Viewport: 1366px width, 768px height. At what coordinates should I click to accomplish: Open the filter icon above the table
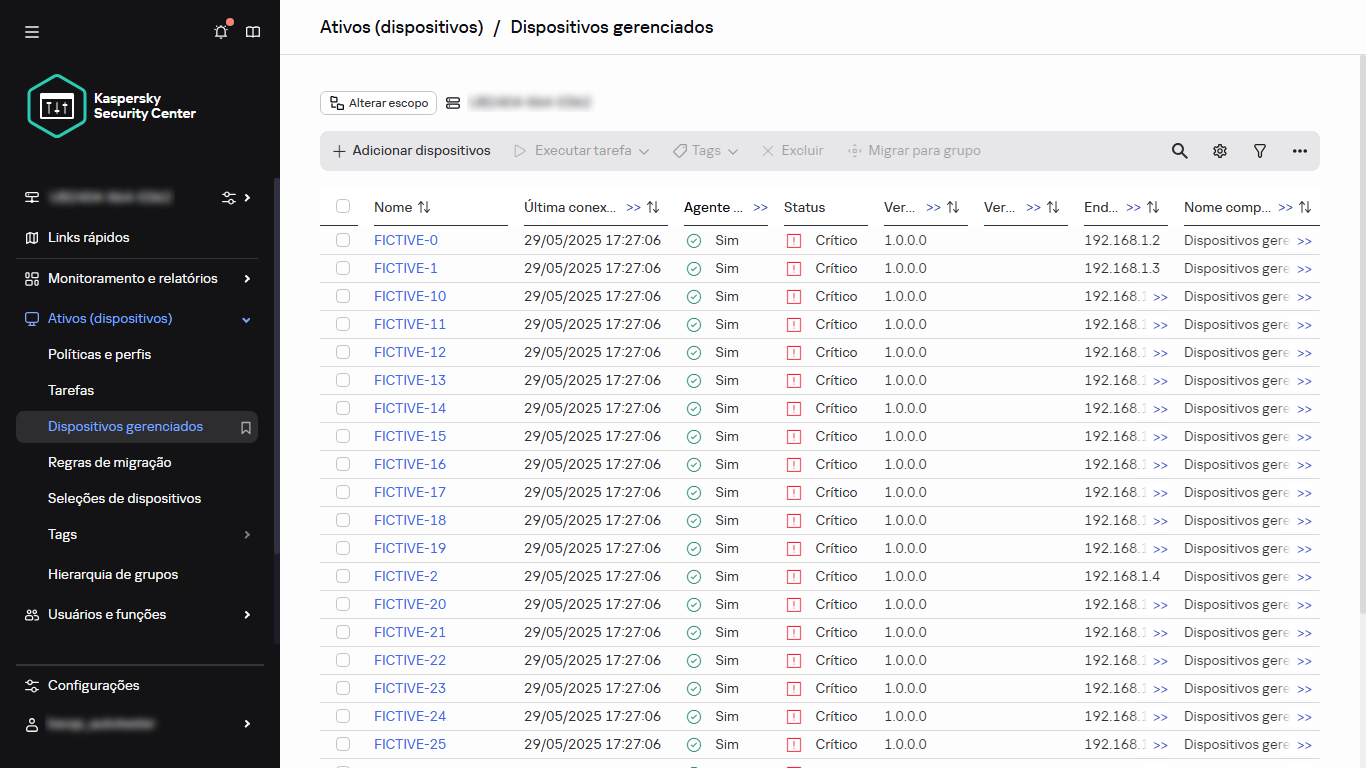(x=1259, y=150)
